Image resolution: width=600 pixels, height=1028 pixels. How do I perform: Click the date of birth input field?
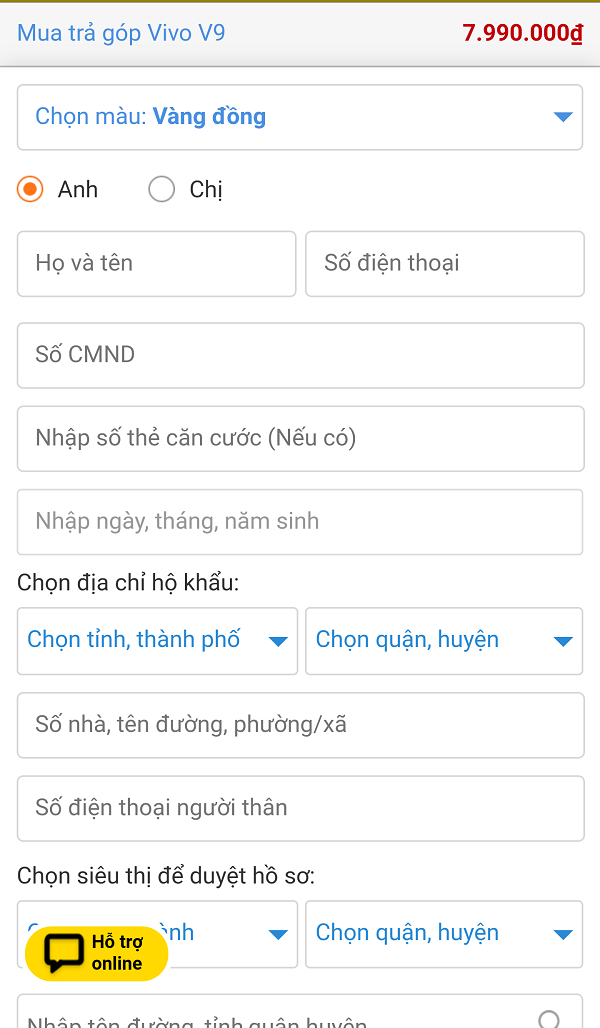pos(300,522)
